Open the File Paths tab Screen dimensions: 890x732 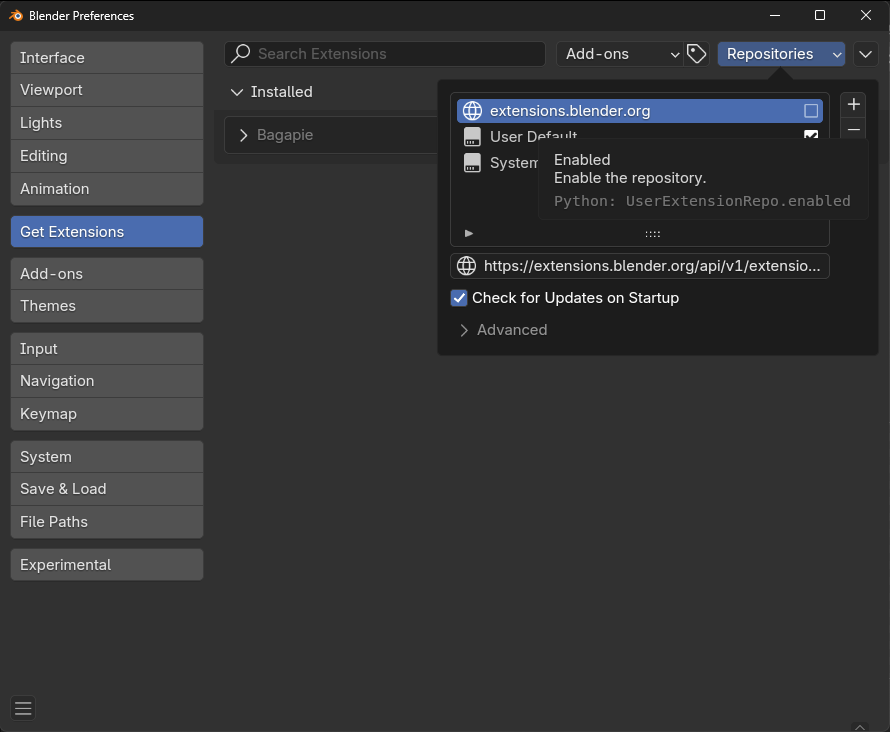(x=107, y=522)
